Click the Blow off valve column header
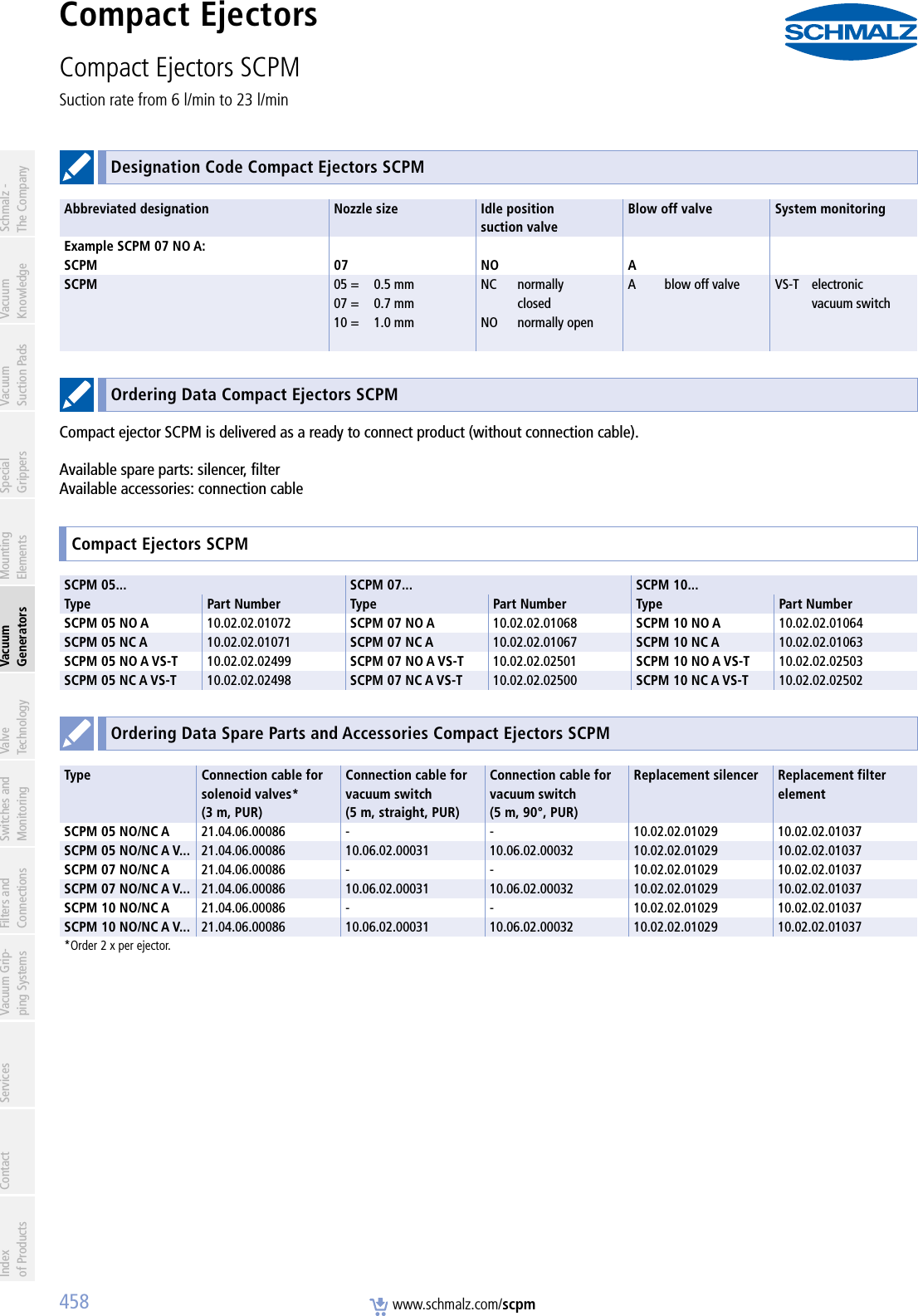This screenshot has width=918, height=1316. point(670,209)
